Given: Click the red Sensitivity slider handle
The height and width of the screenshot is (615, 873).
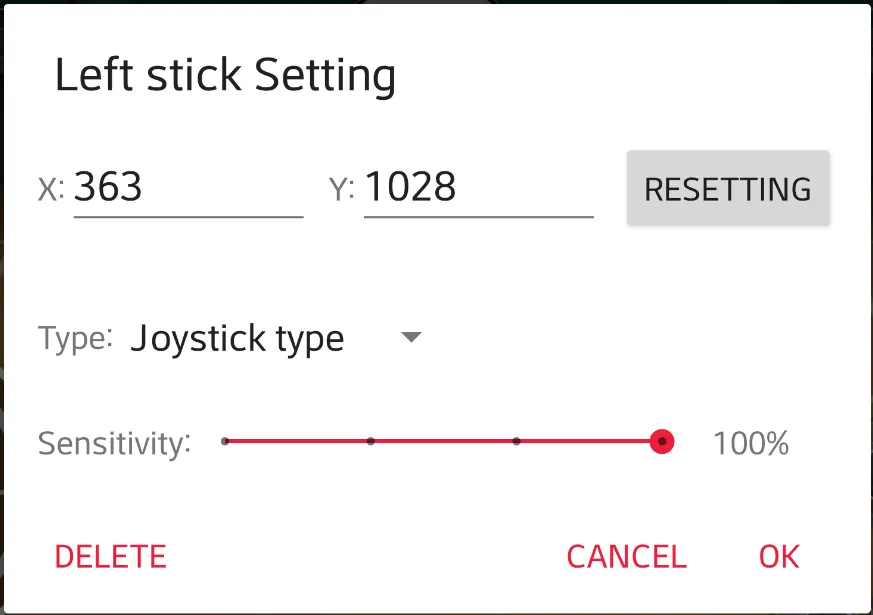Looking at the screenshot, I should (x=661, y=441).
